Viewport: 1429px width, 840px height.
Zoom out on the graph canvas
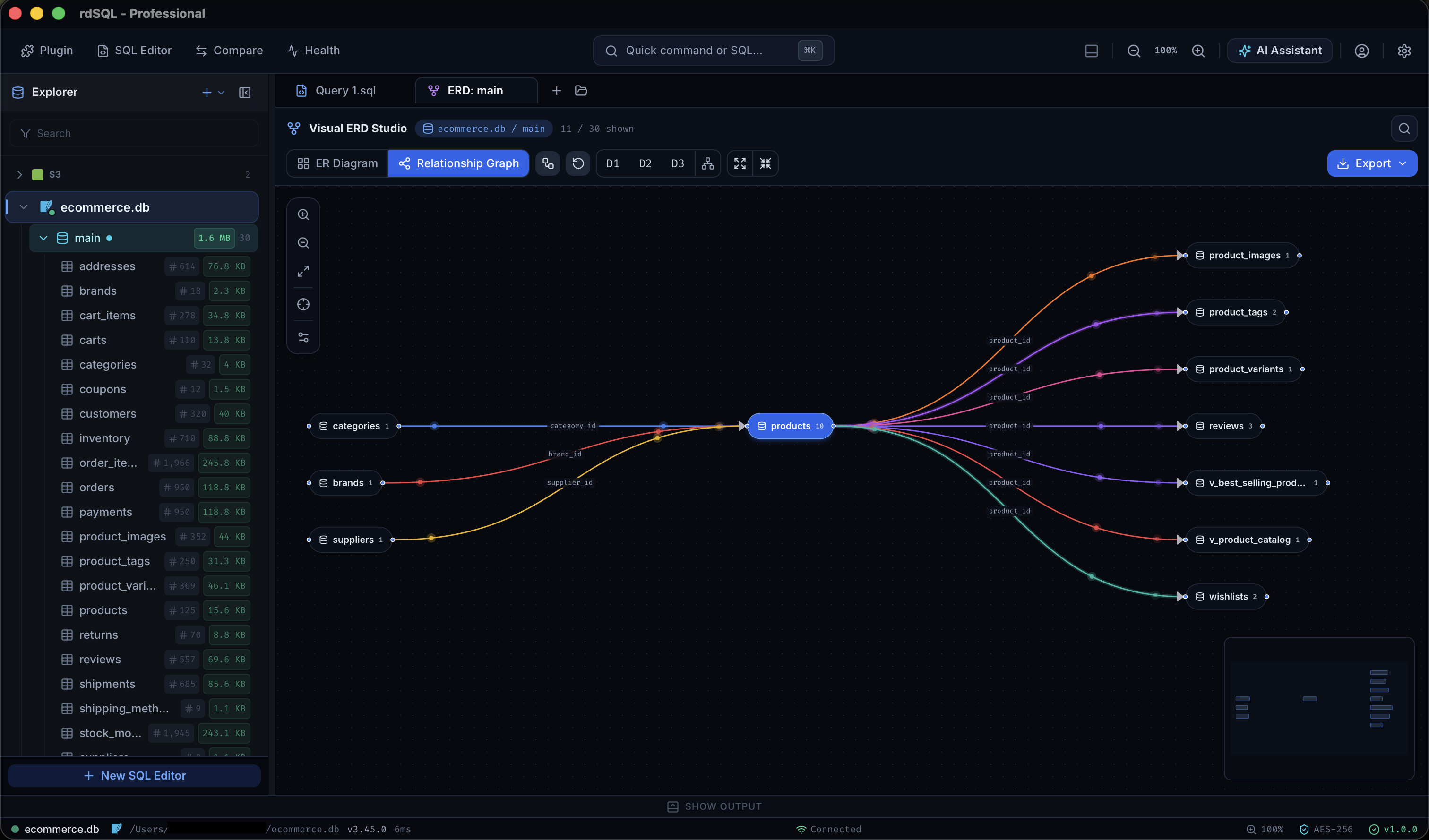point(303,243)
